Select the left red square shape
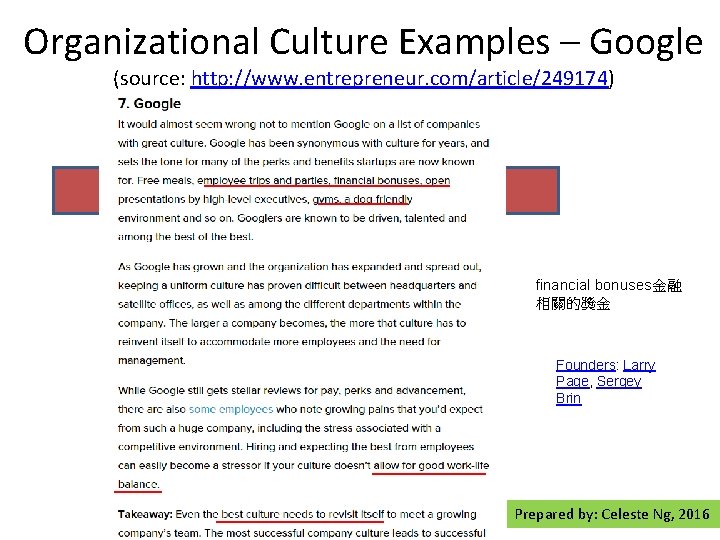720x540 pixels. click(75, 190)
